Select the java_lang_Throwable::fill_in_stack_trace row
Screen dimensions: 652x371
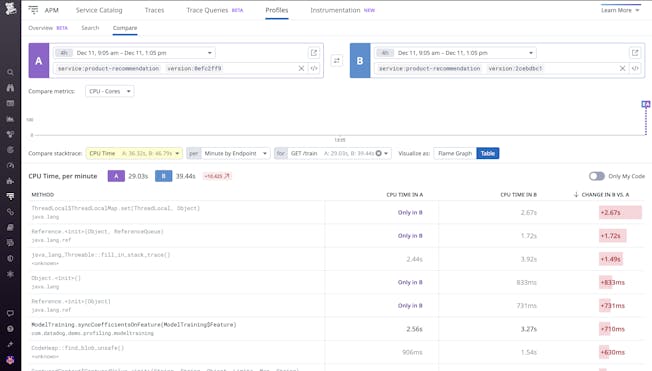(x=337, y=259)
